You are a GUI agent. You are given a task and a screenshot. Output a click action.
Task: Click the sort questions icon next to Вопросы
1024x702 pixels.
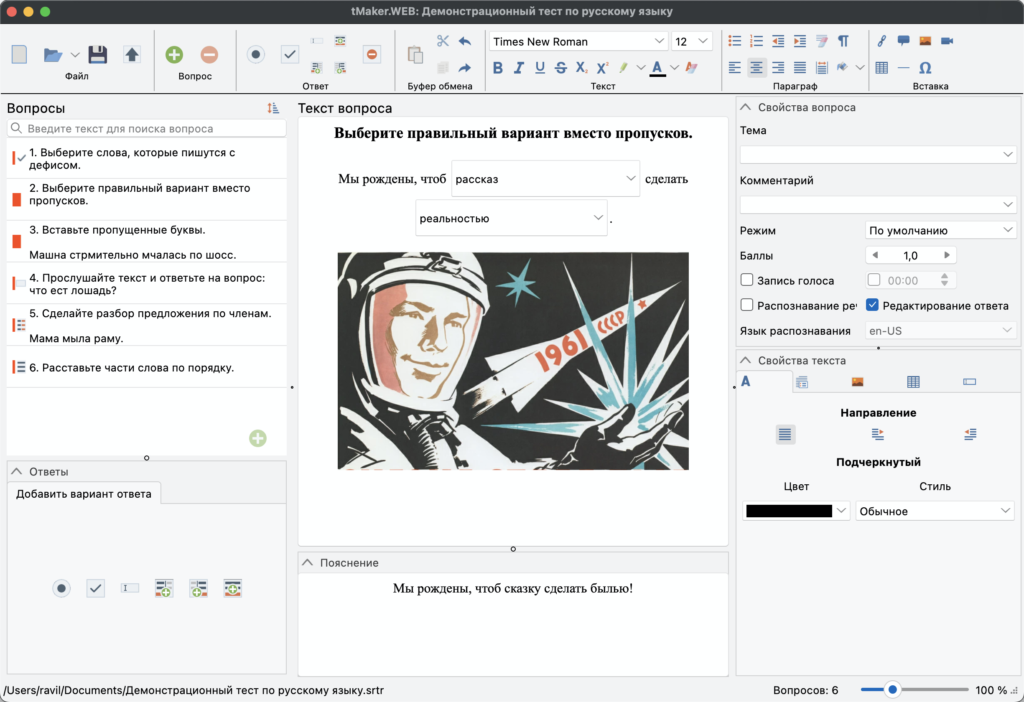pyautogui.click(x=273, y=108)
